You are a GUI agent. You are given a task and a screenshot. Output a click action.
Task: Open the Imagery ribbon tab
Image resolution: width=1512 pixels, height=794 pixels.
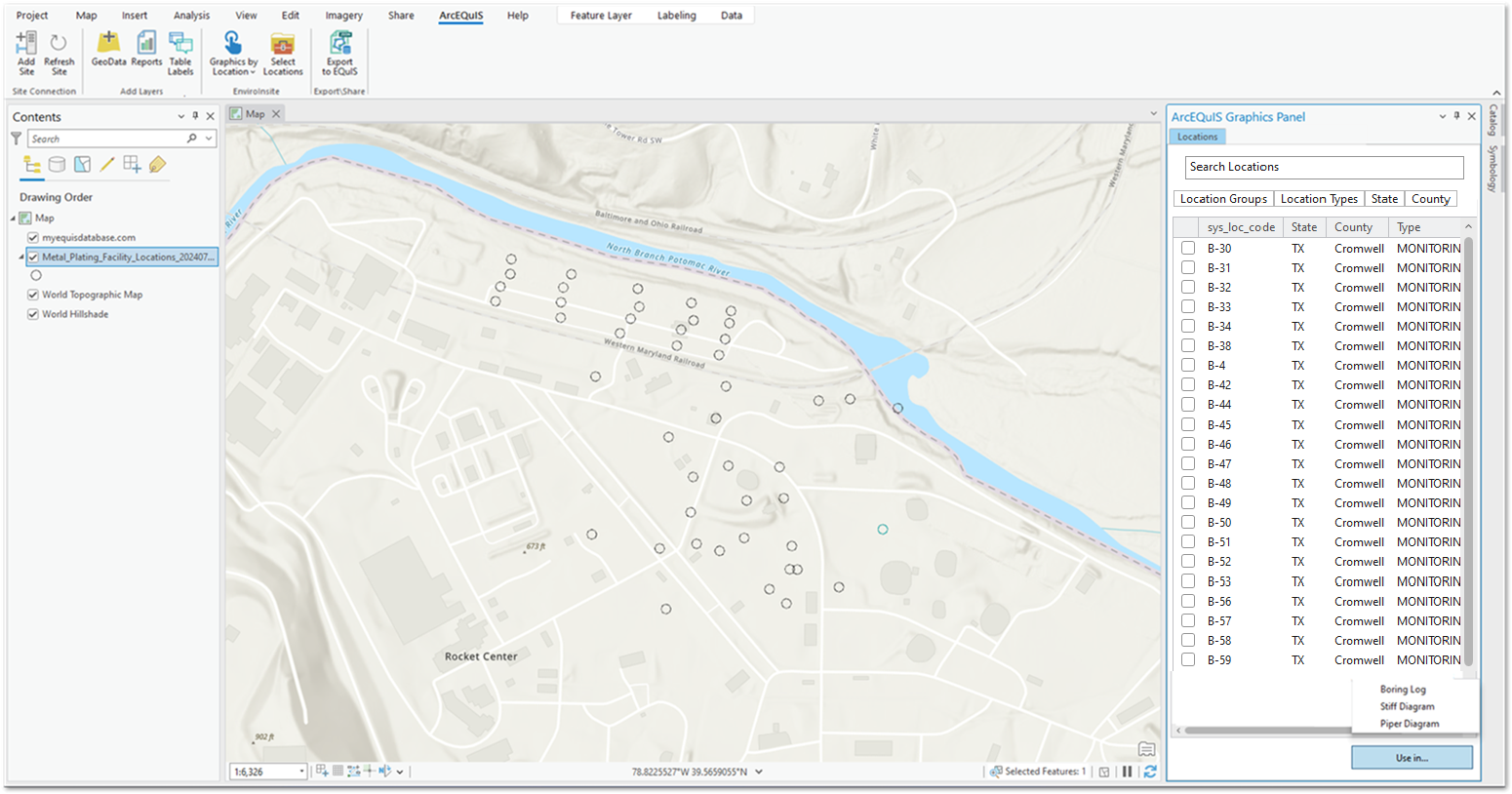[x=343, y=16]
